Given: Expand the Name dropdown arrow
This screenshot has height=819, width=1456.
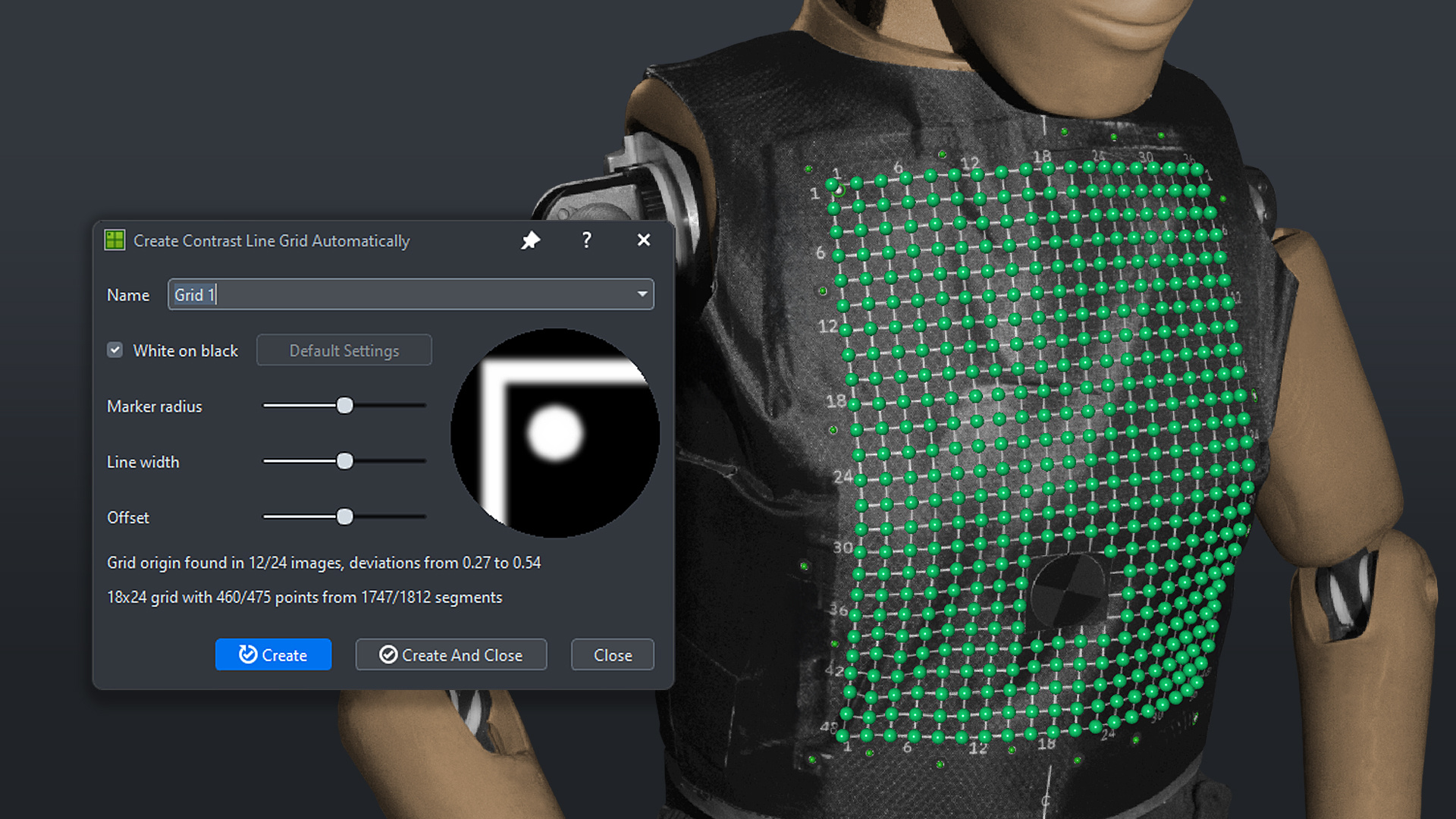Looking at the screenshot, I should click(642, 294).
